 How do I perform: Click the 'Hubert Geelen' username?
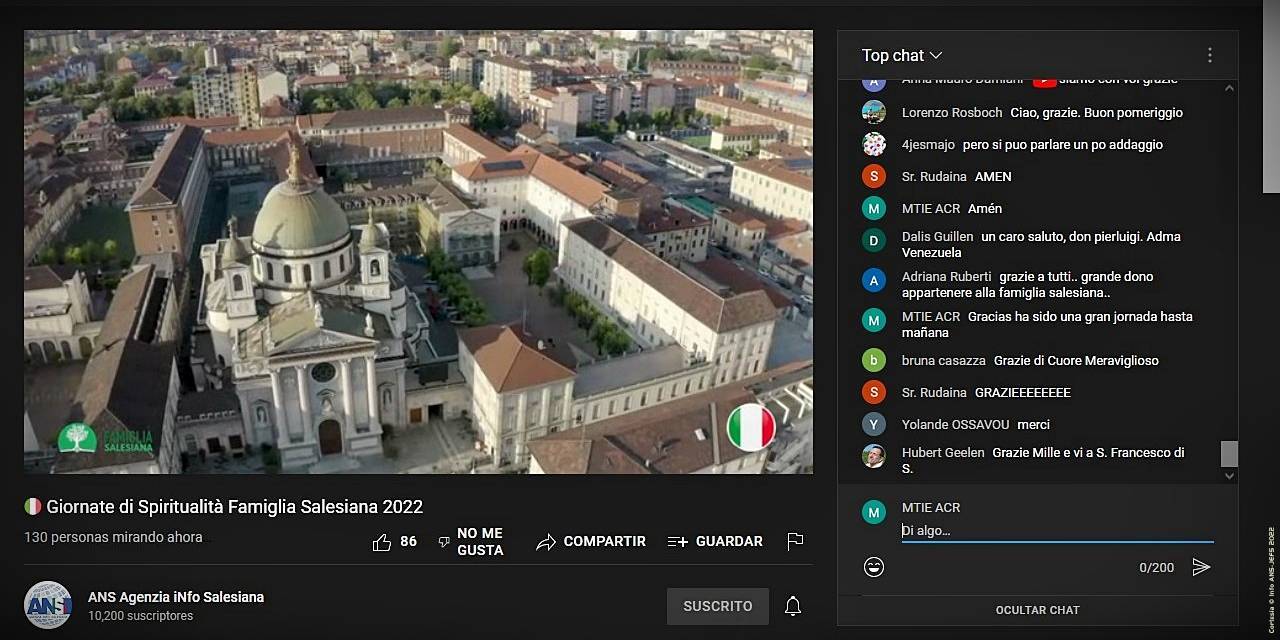943,453
